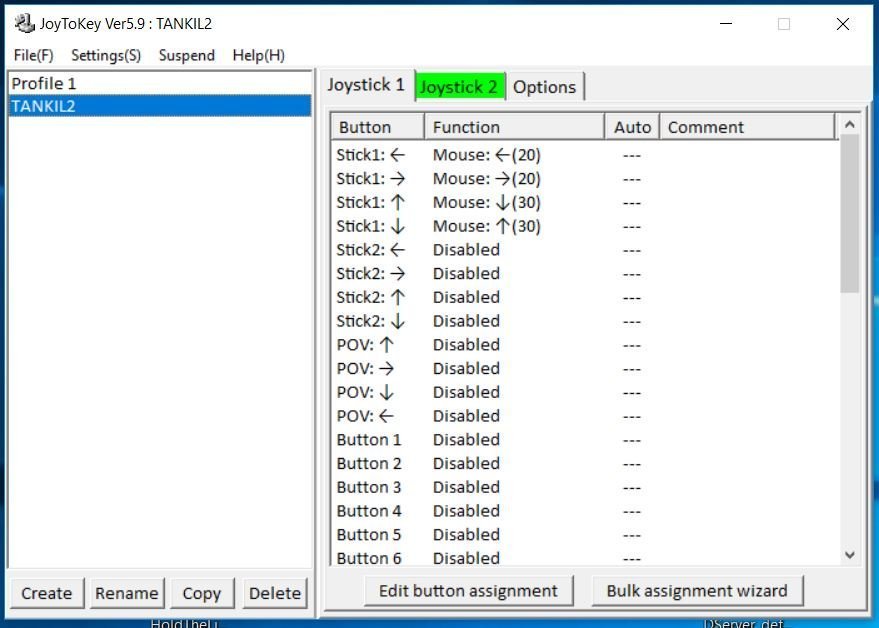Click the Comment column header
The width and height of the screenshot is (879, 628).
pyautogui.click(x=747, y=127)
